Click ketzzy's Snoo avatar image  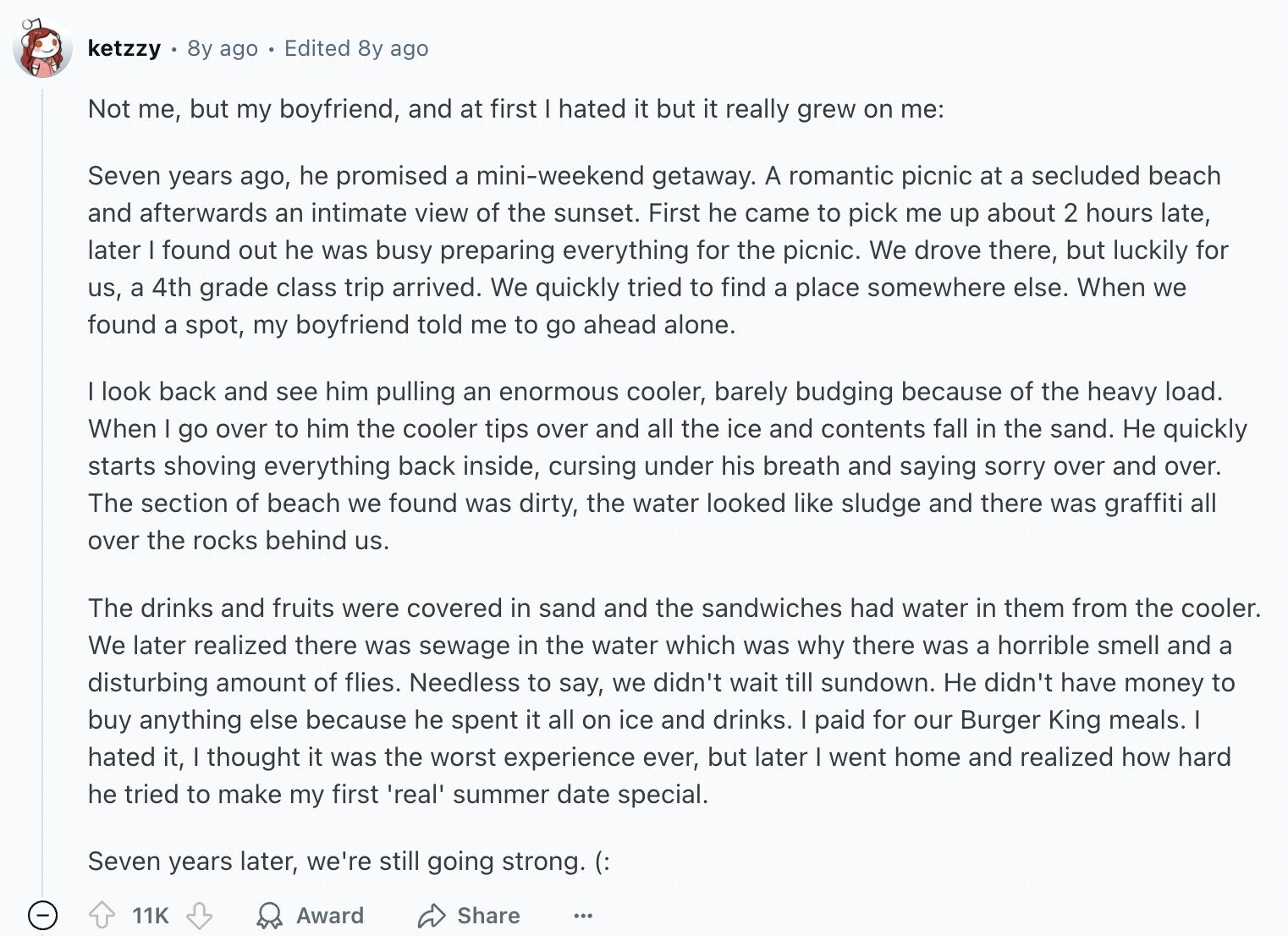[x=41, y=48]
